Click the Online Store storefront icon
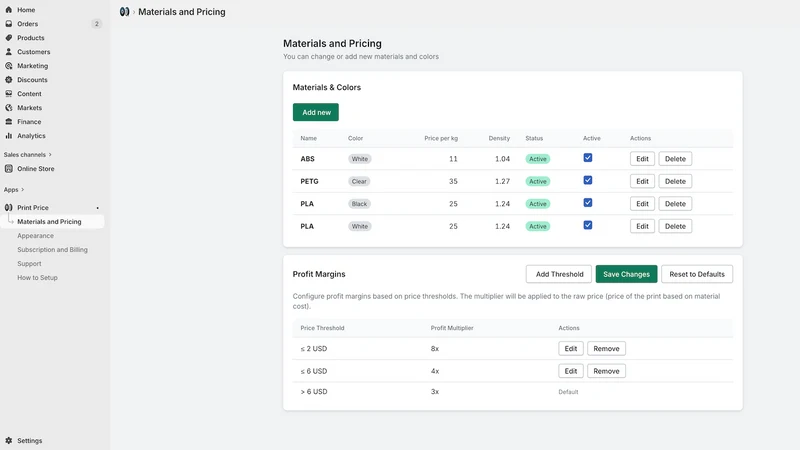 [x=9, y=168]
